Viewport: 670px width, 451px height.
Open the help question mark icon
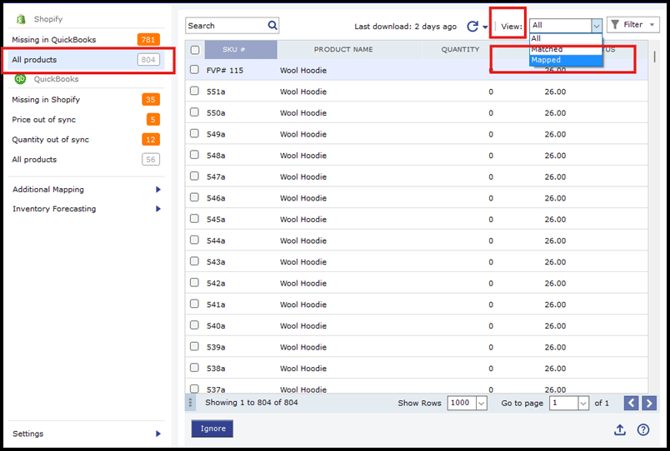tap(643, 430)
